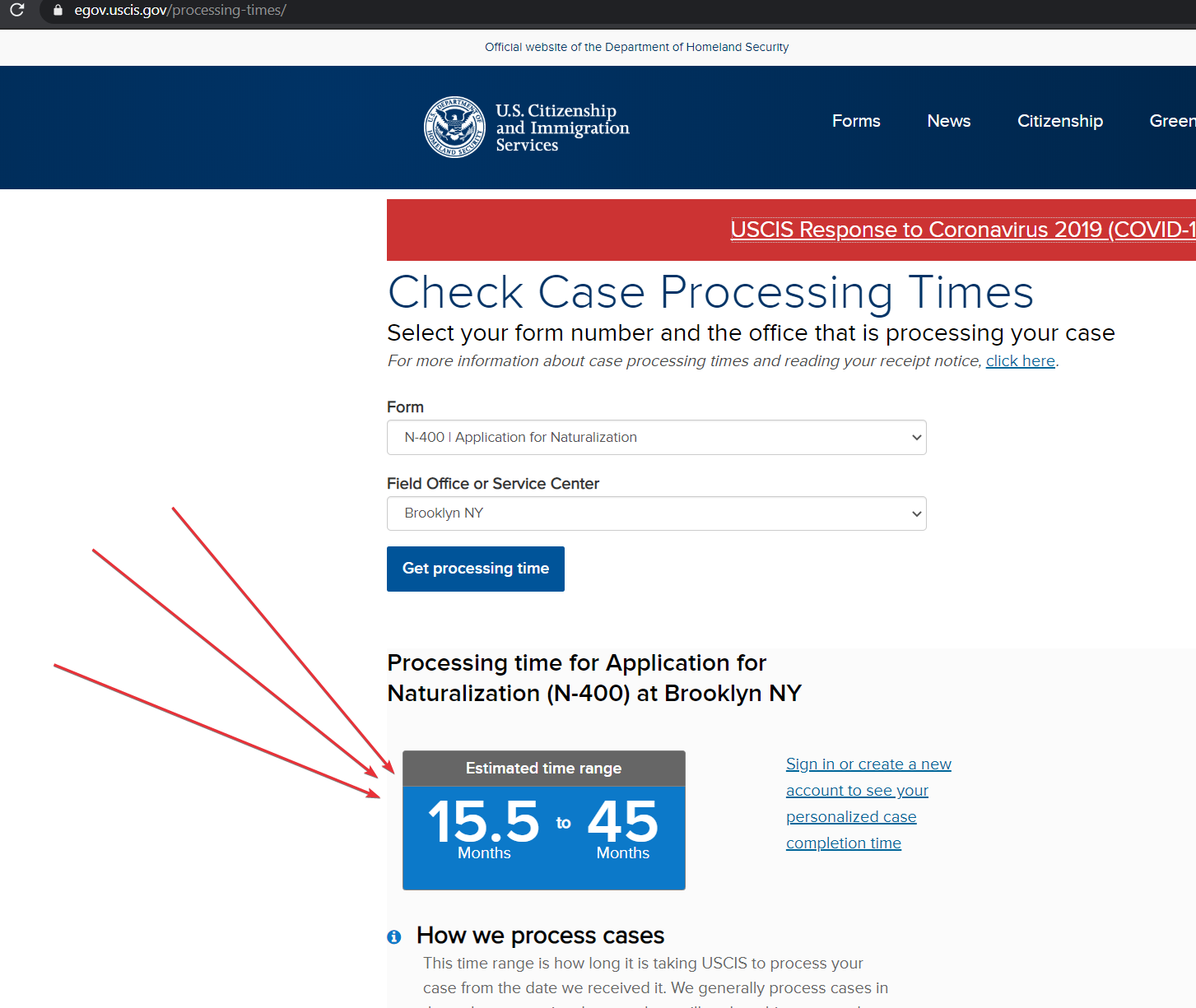Click Sign in or create a new account link
Screen dimensions: 1196x1008
(868, 803)
